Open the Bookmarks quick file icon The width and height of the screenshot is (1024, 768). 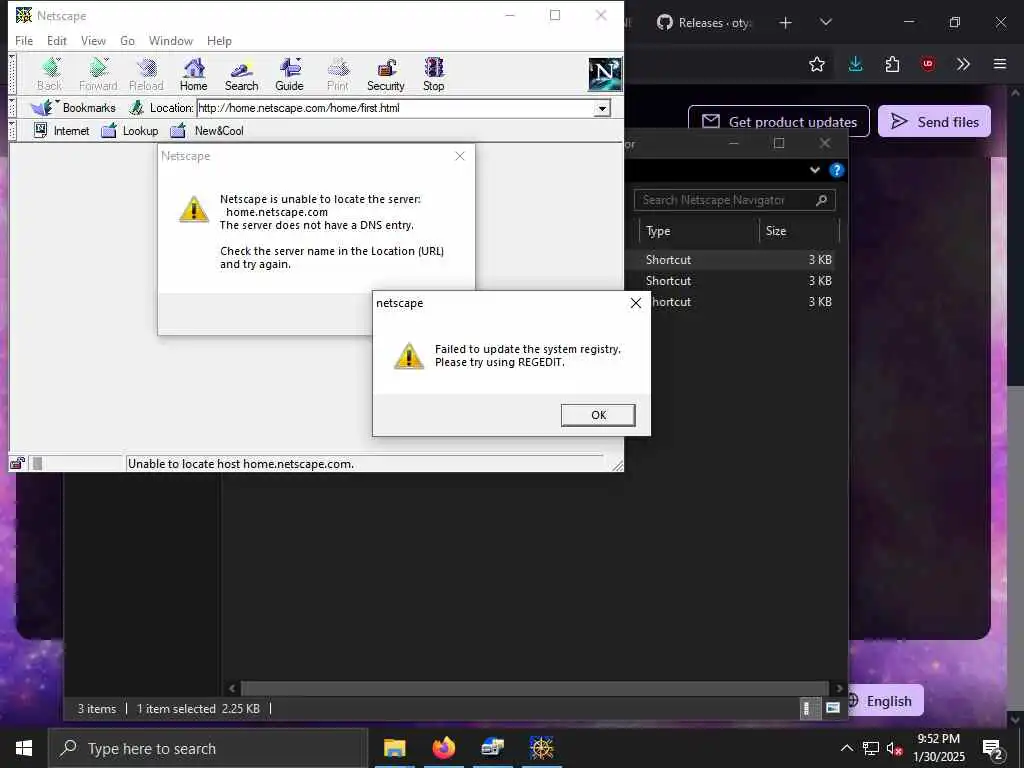pyautogui.click(x=43, y=108)
